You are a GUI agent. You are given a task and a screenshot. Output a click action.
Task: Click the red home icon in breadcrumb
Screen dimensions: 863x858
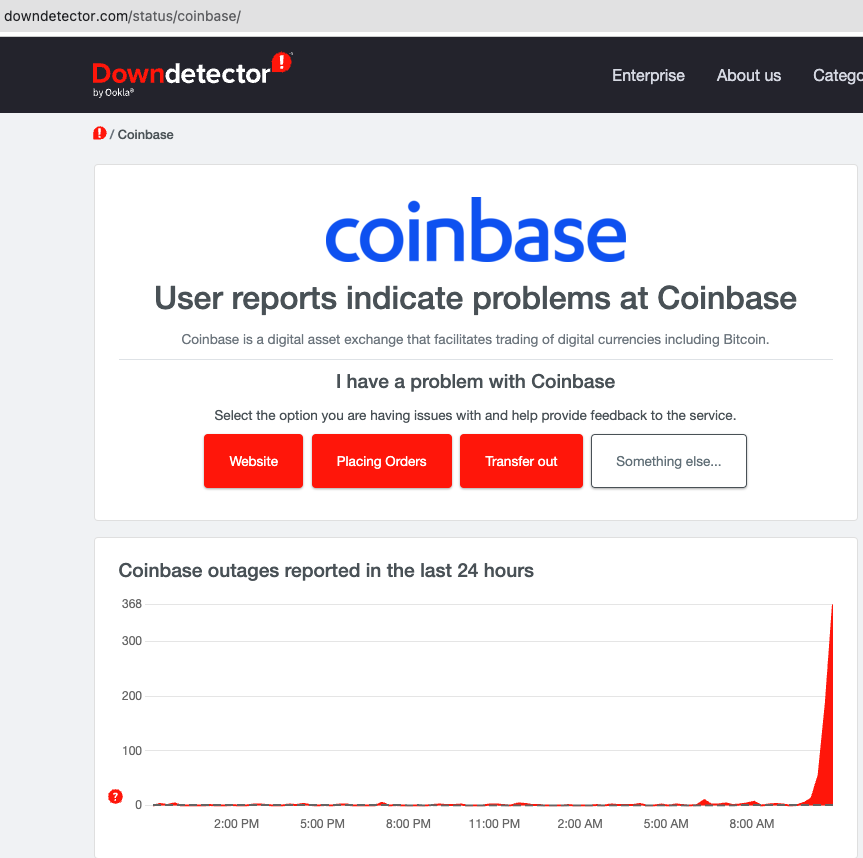coord(100,134)
